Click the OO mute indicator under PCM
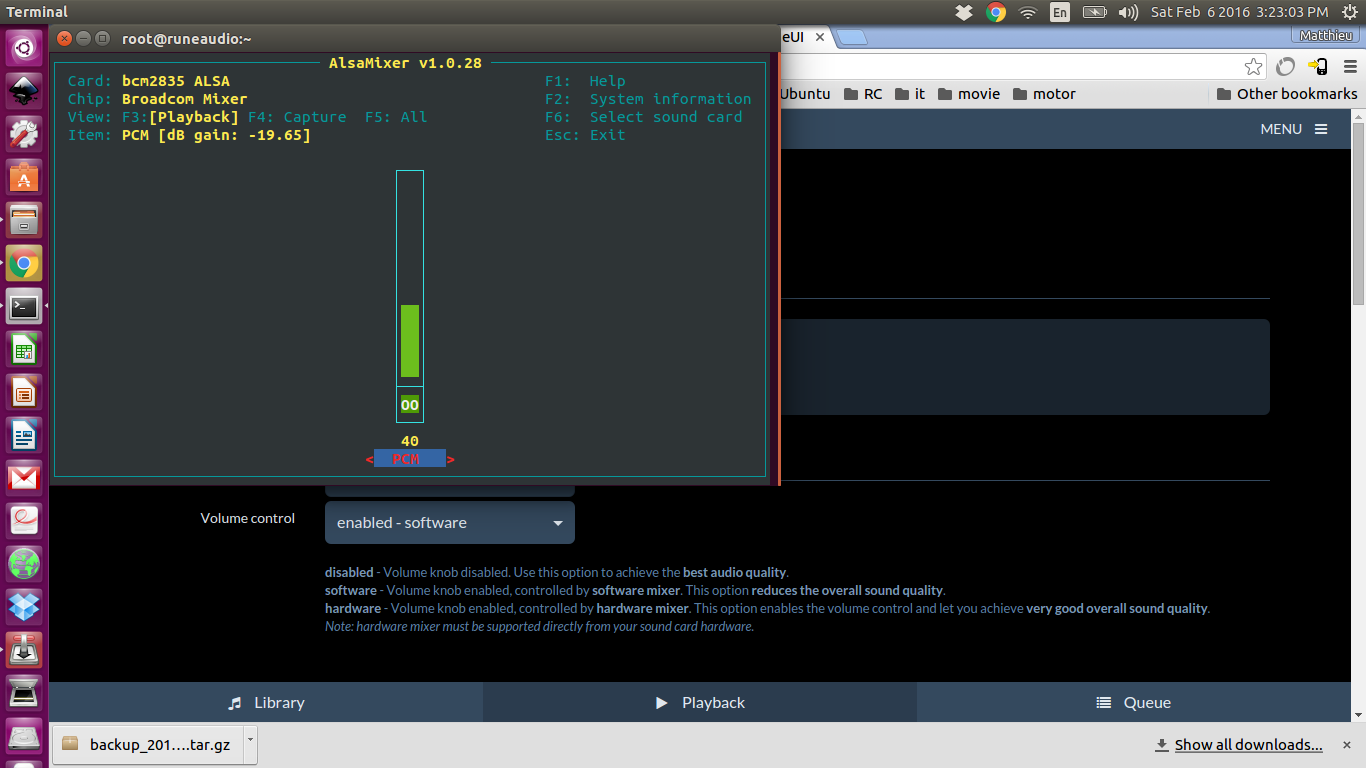Image resolution: width=1366 pixels, height=768 pixels. click(x=410, y=405)
